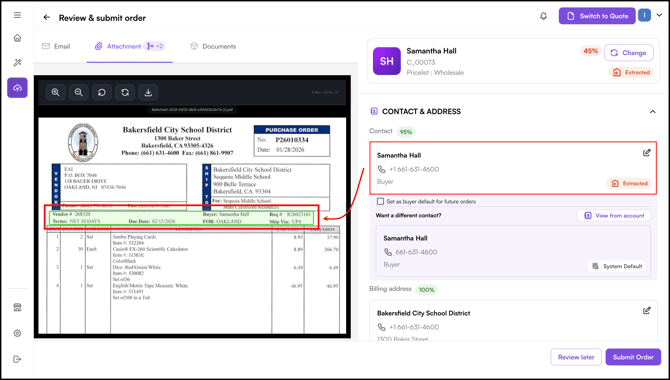Open settings gear in the sidebar
Screen dimensions: 670x380
pos(17,333)
